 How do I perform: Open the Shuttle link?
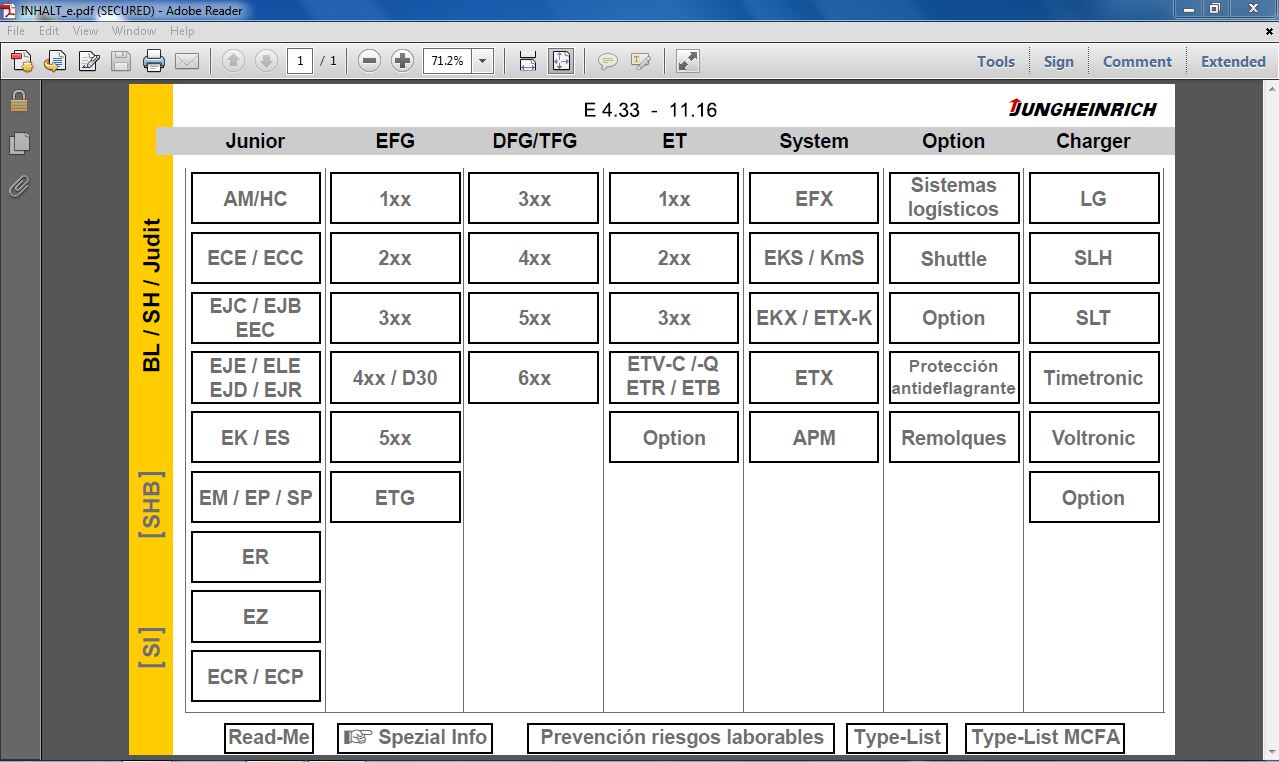tap(954, 258)
